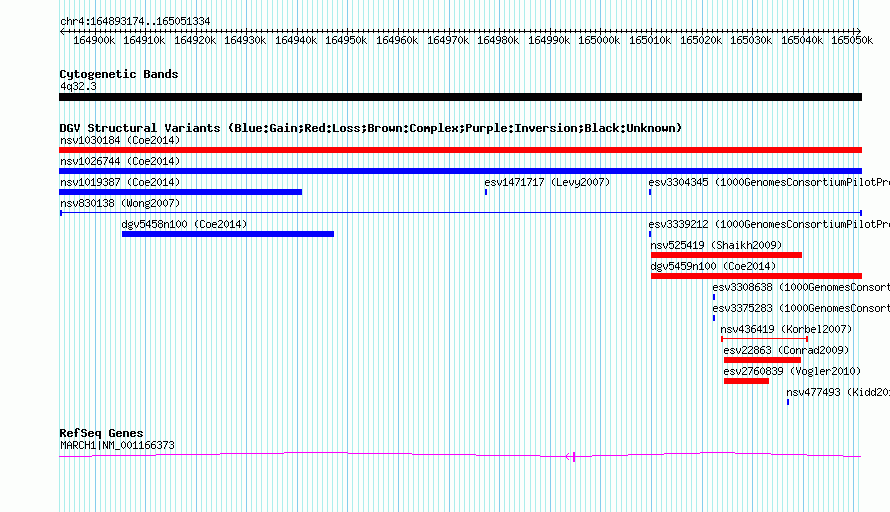Click the Cytogenetic Bands track title
The width and height of the screenshot is (890, 512).
click(x=119, y=74)
